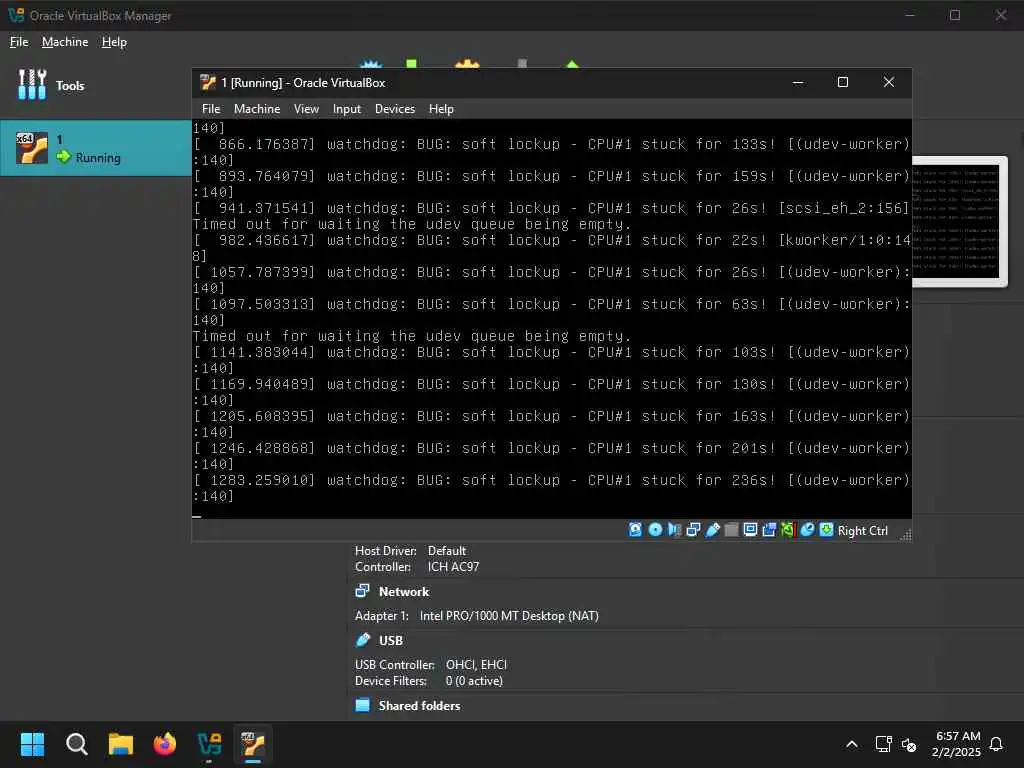Image resolution: width=1024 pixels, height=768 pixels.
Task: Click the Shared folders section header in Manager
Action: pos(419,706)
